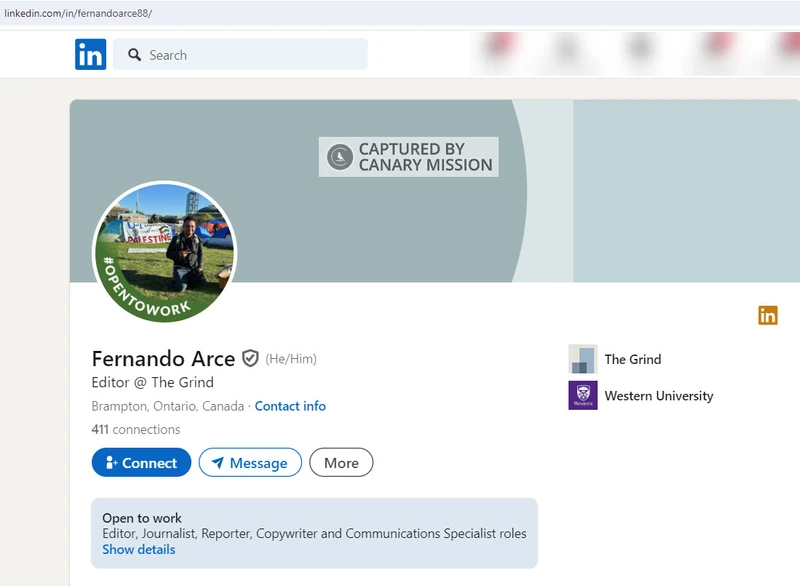Select the browser address bar URL
This screenshot has width=800, height=586.
point(78,13)
